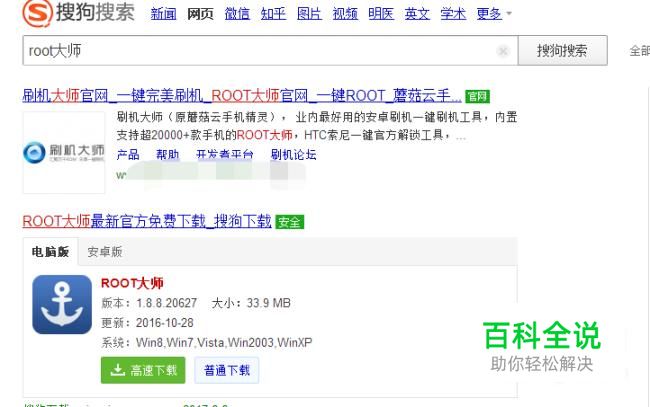
Task: Click the 刷机大师 logo thumbnail
Action: coord(64,153)
